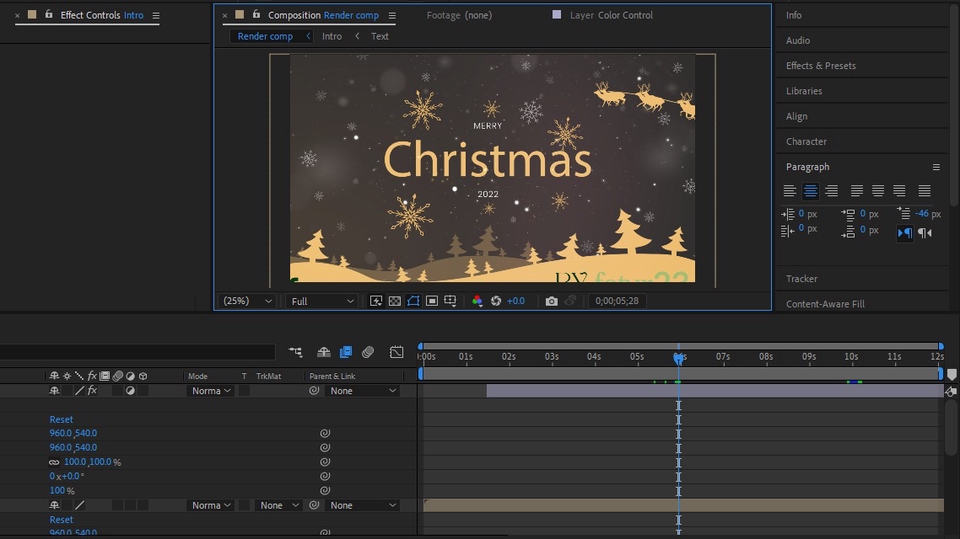Open the Effect Controls panel menu
Image resolution: width=960 pixels, height=539 pixels.
click(156, 15)
